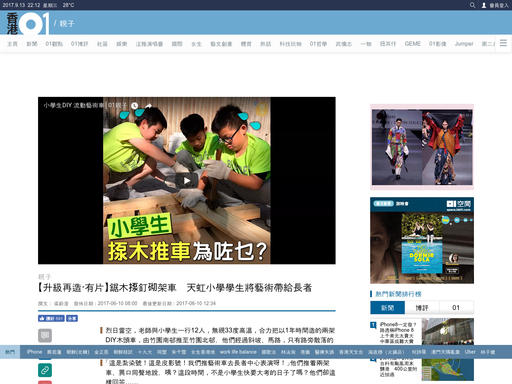Switch to the 博評 ranking tab
This screenshot has height=384, width=512.
pos(422,308)
